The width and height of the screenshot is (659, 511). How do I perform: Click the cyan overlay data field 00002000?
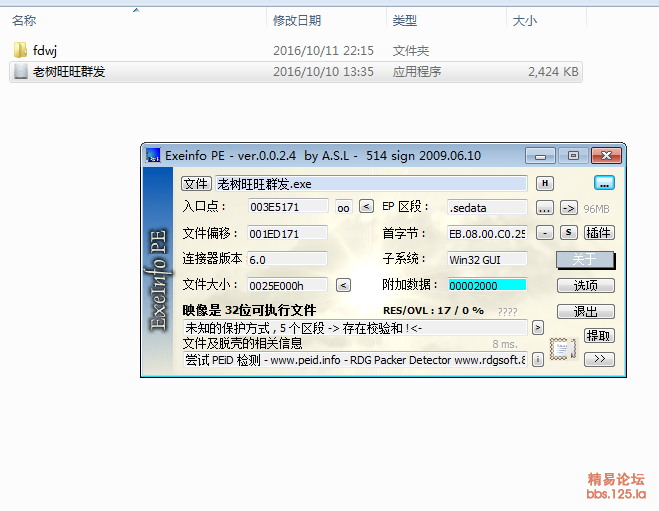point(488,285)
